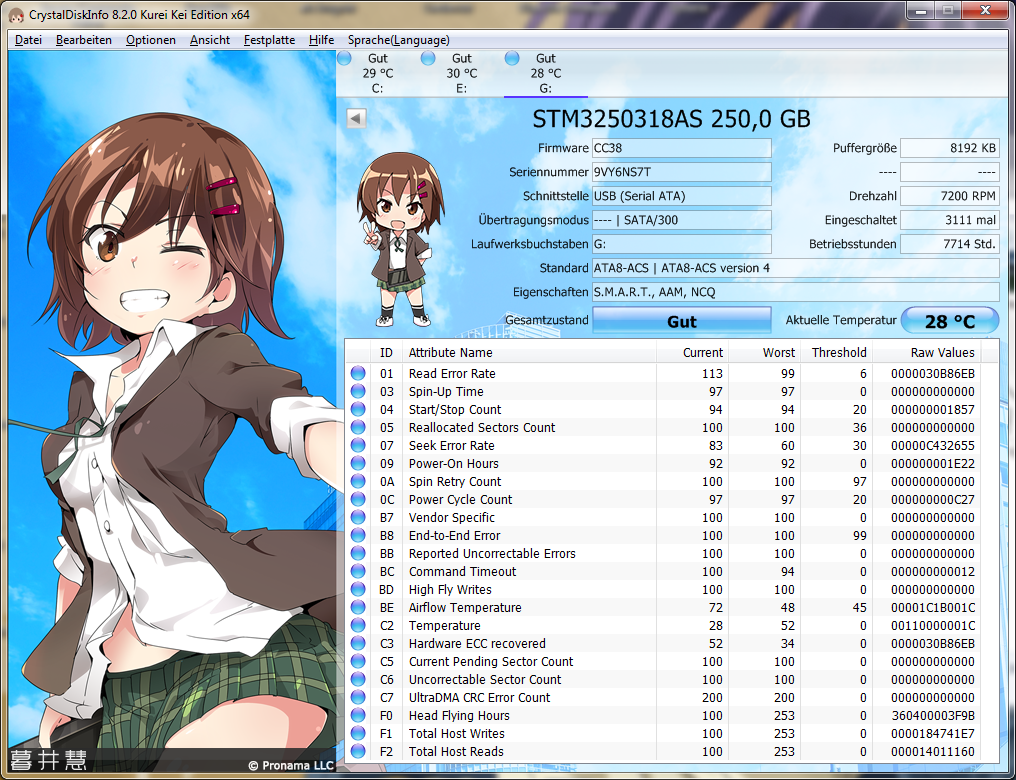The width and height of the screenshot is (1016, 780).
Task: Click the status orb for Command Timeout
Action: 358,571
